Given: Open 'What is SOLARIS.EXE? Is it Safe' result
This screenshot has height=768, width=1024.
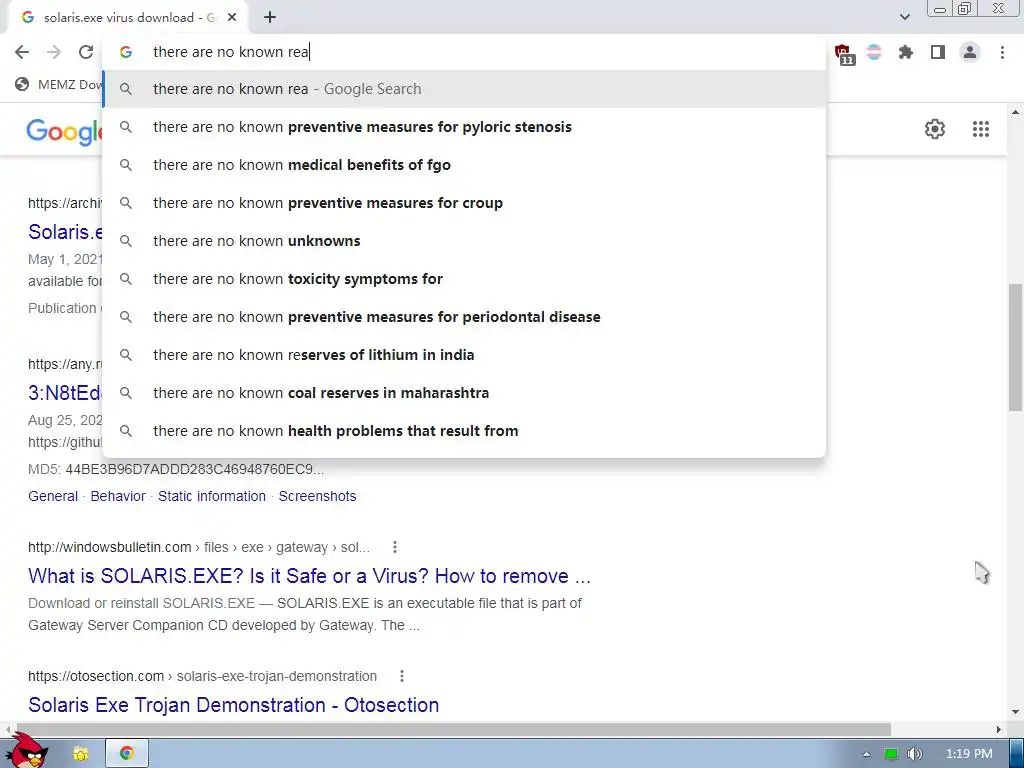Looking at the screenshot, I should pos(309,576).
